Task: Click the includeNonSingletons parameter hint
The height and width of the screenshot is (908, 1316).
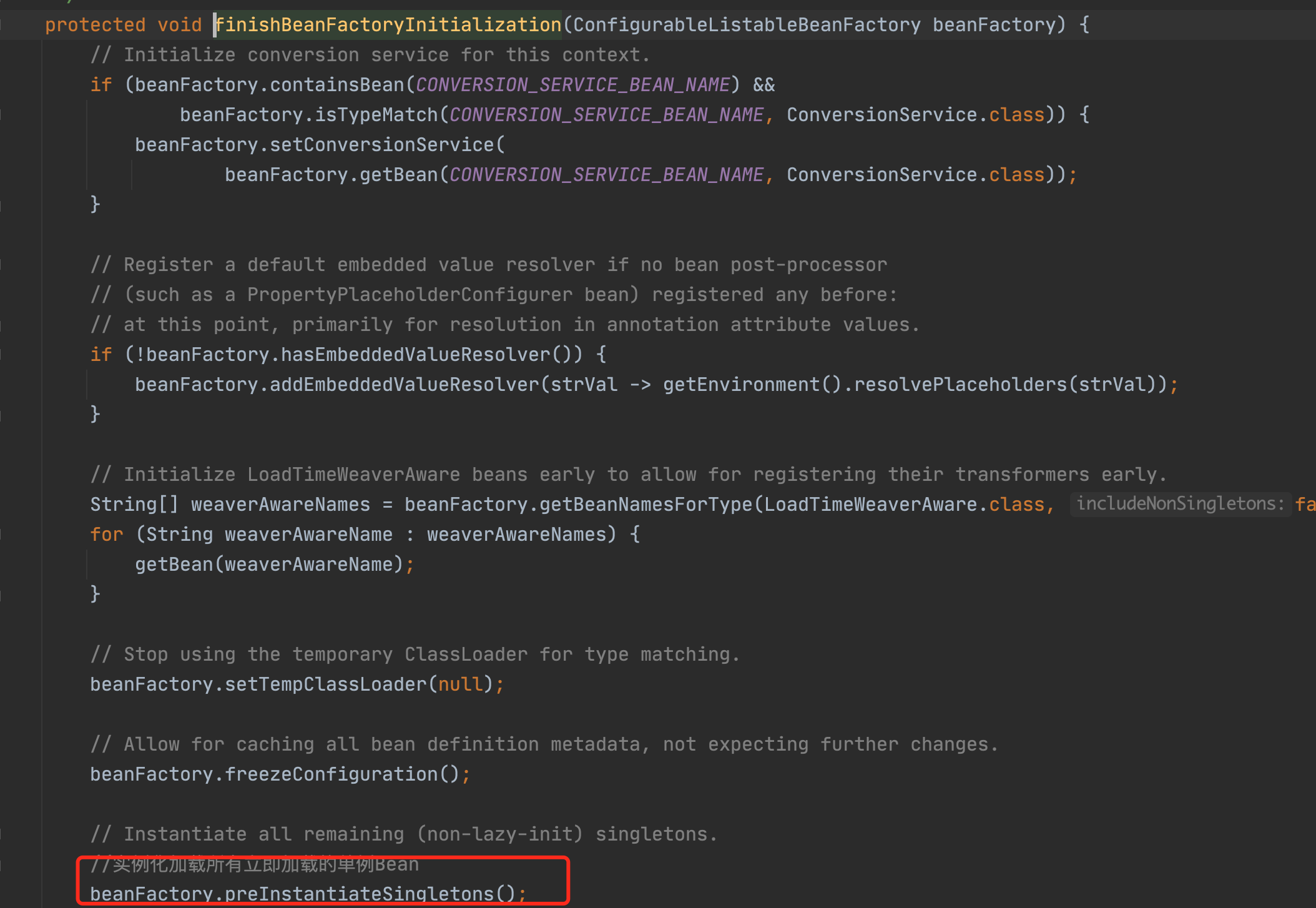Action: click(1179, 504)
